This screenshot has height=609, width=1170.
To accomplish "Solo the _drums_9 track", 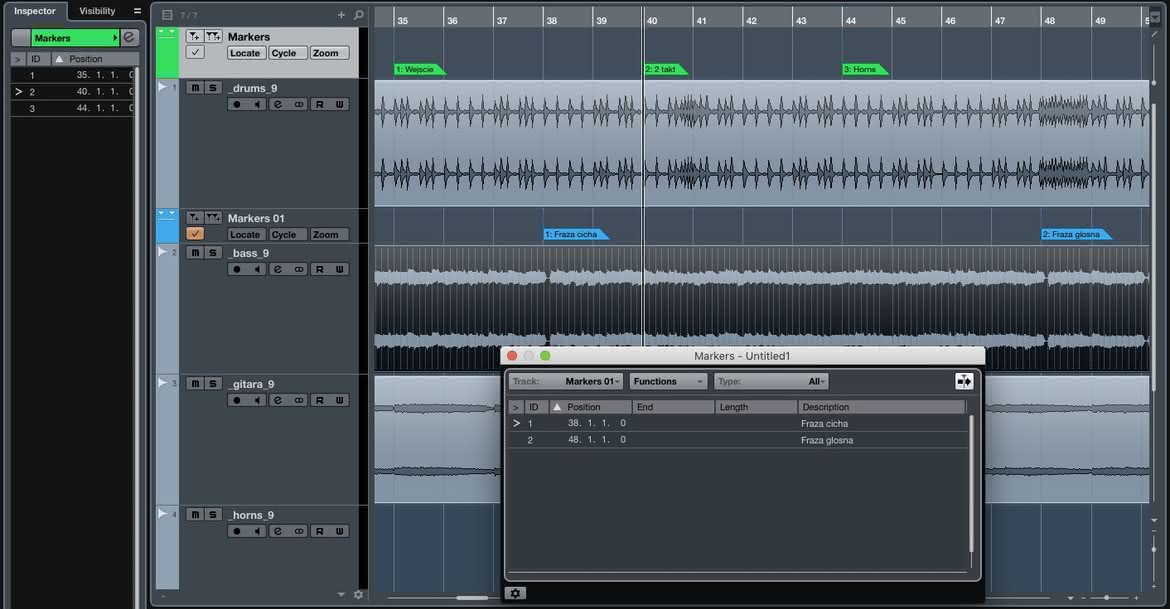I will [x=213, y=88].
